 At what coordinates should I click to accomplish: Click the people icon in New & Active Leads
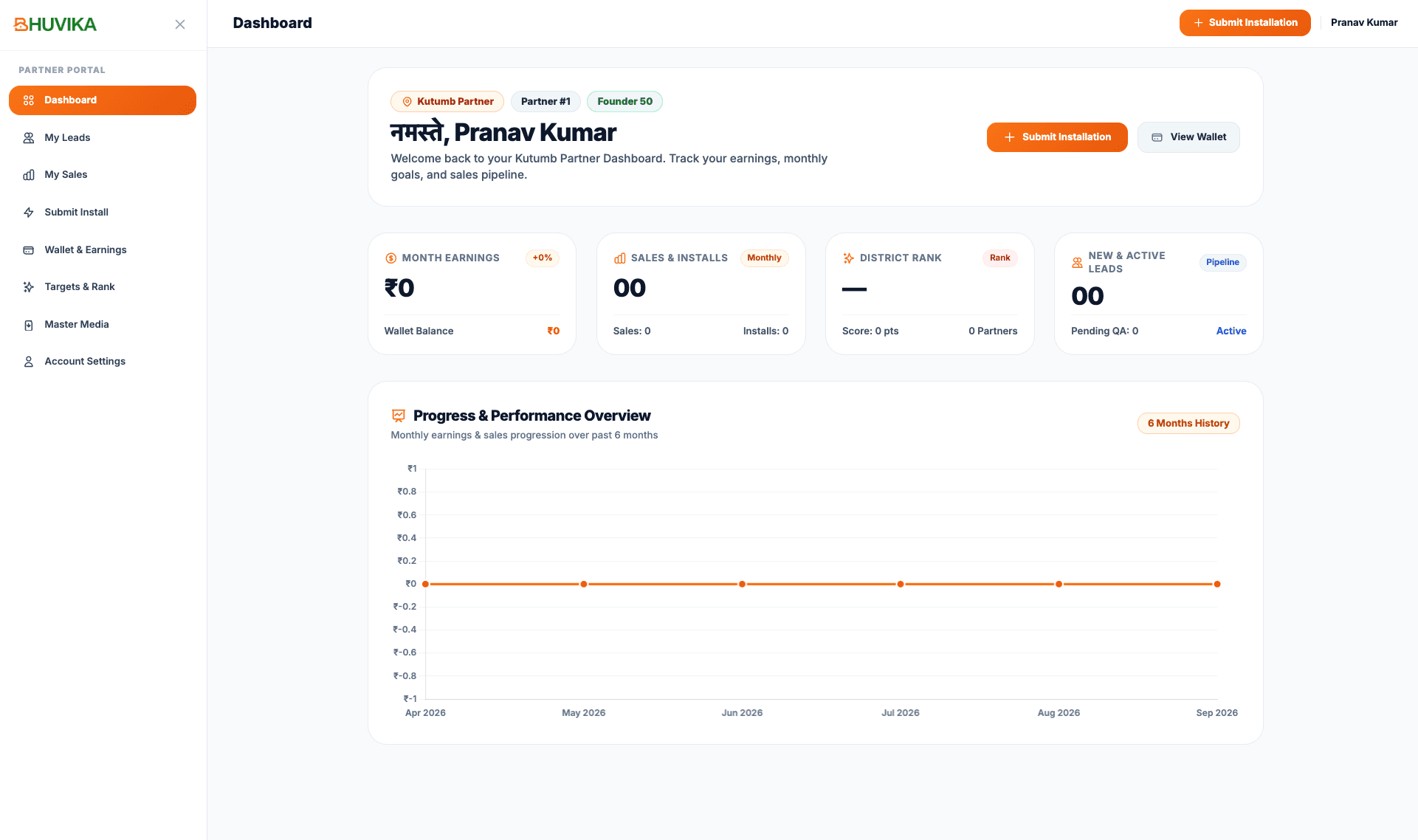(x=1078, y=263)
